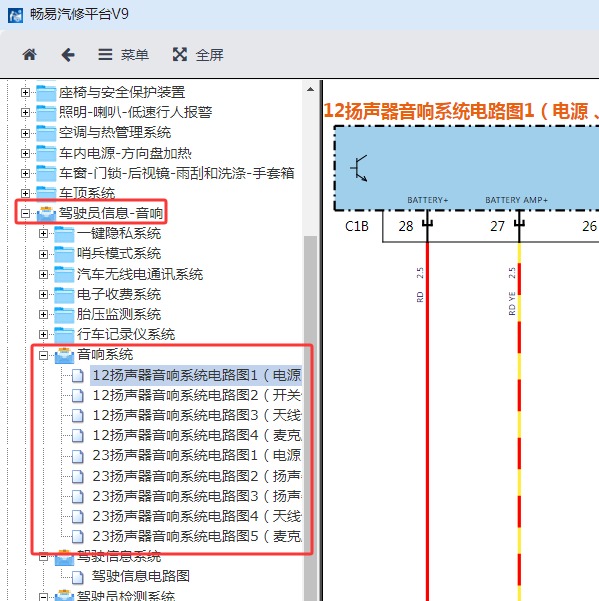This screenshot has height=601, width=599.
Task: Click the tree panel vertical scrollbar thumb
Action: 310,418
